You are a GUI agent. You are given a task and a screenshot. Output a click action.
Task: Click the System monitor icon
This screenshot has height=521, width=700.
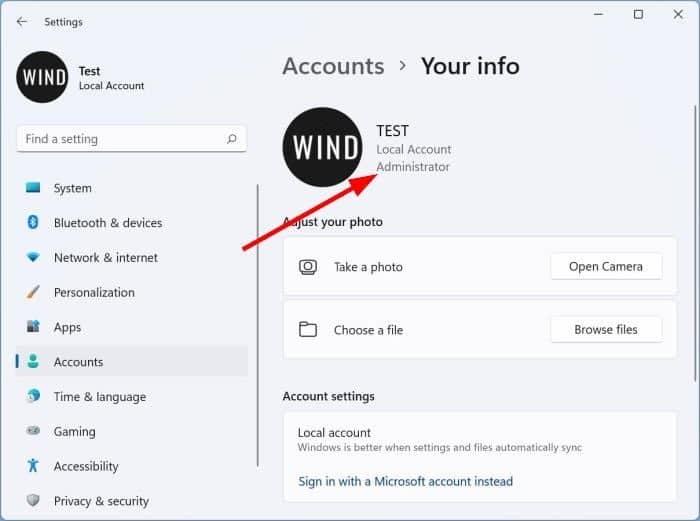pyautogui.click(x=33, y=188)
